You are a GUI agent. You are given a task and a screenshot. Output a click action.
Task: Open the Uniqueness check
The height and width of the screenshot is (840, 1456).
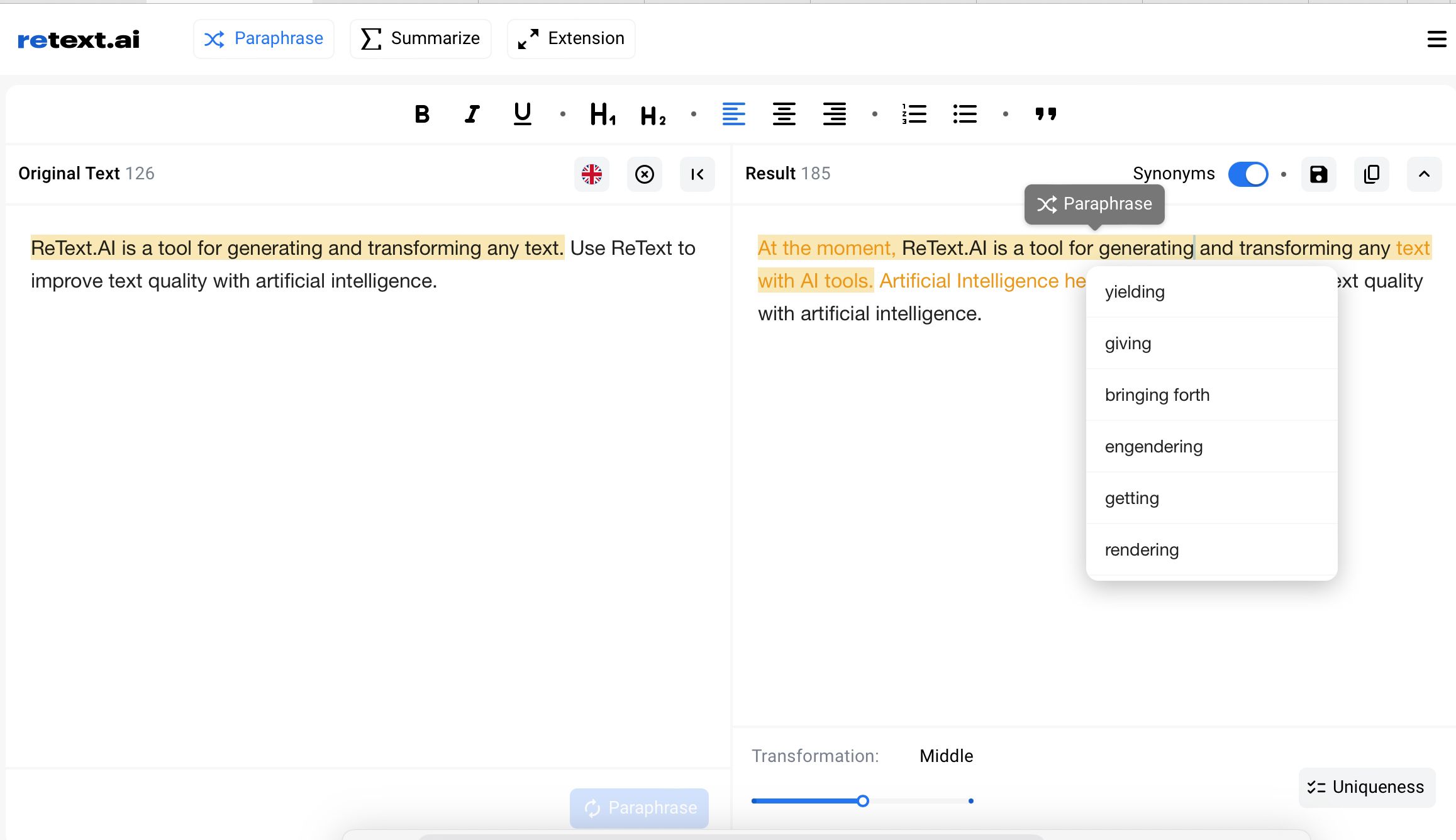[1367, 787]
